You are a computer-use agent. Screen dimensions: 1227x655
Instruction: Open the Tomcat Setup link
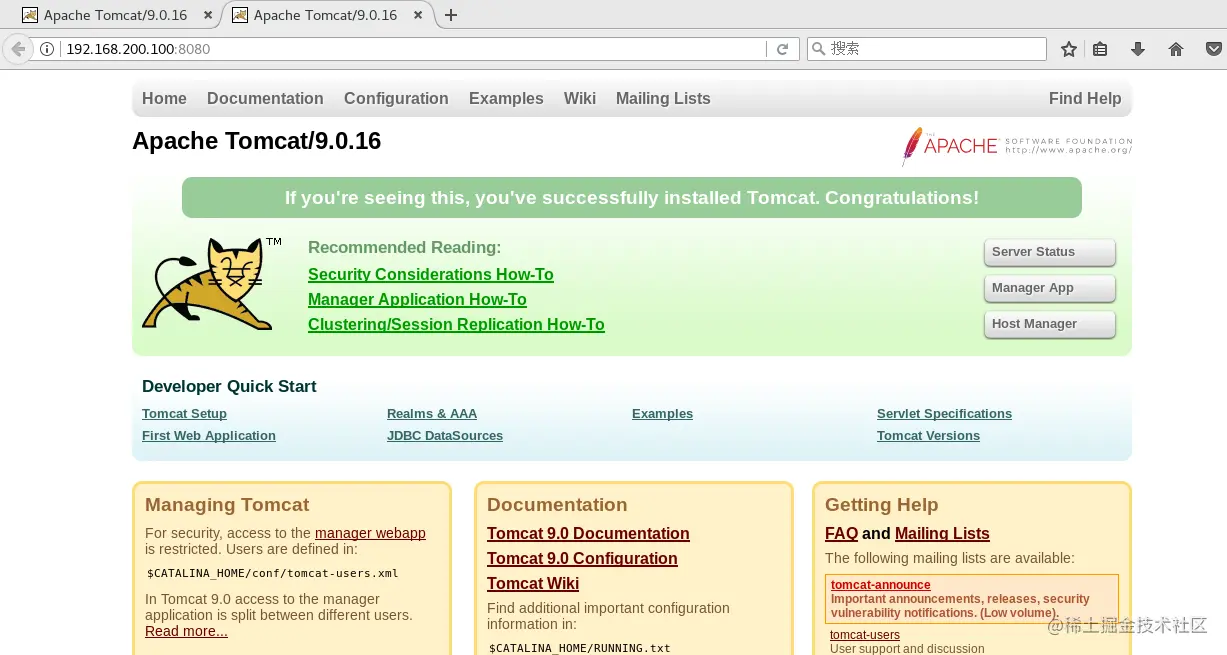(x=184, y=414)
